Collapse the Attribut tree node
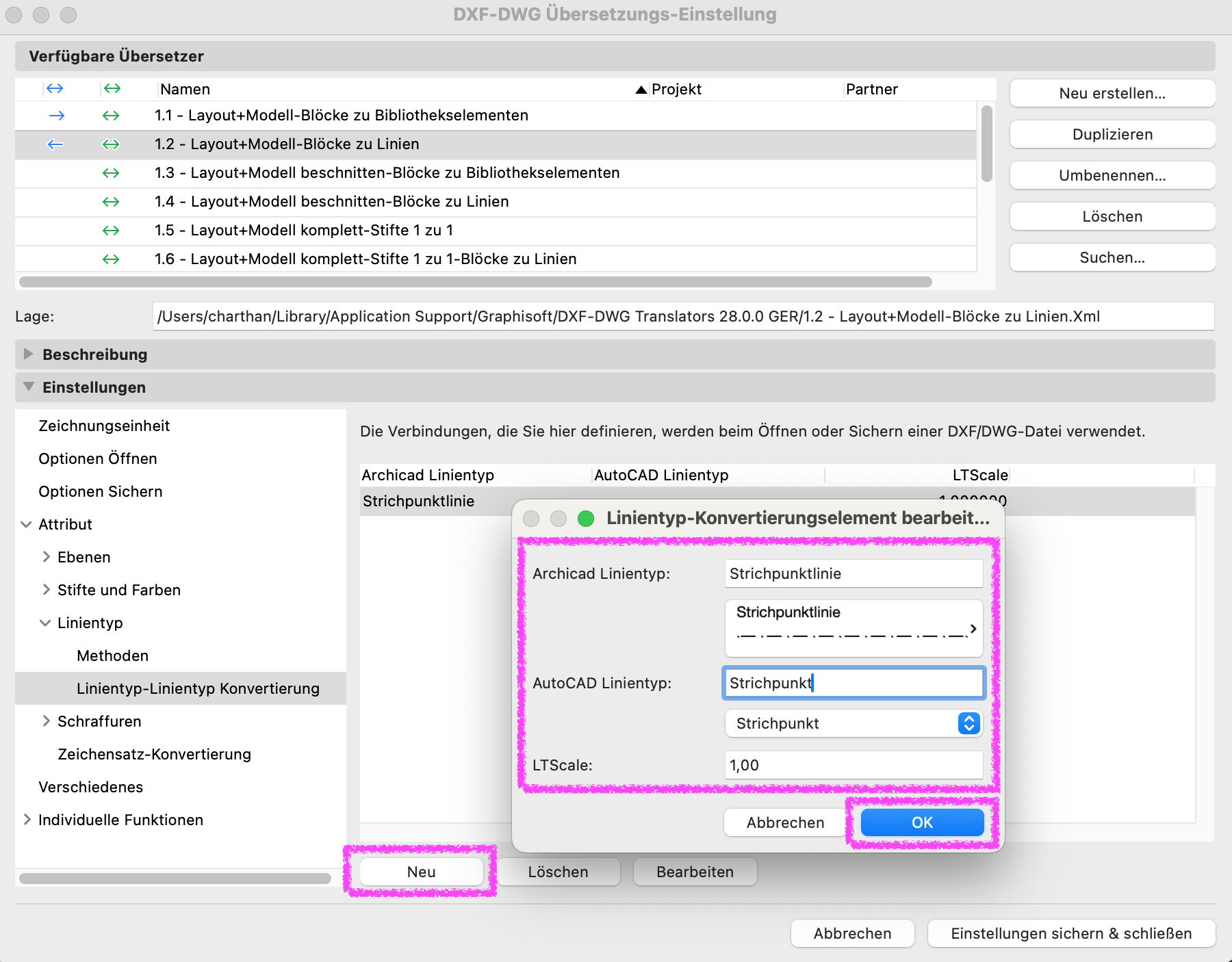This screenshot has width=1232, height=962. click(x=26, y=524)
